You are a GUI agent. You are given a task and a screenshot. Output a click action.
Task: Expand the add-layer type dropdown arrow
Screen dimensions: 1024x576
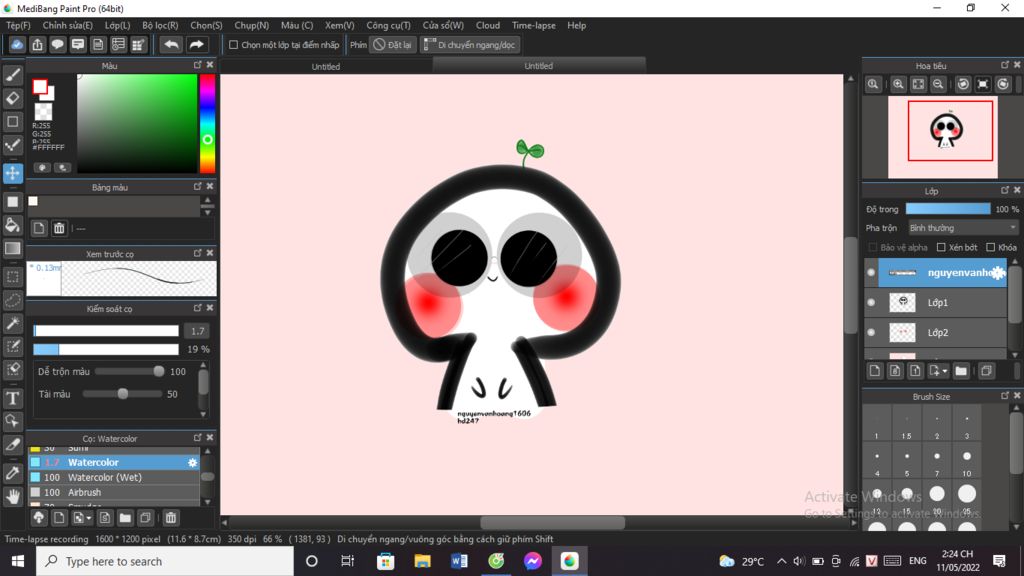(945, 371)
